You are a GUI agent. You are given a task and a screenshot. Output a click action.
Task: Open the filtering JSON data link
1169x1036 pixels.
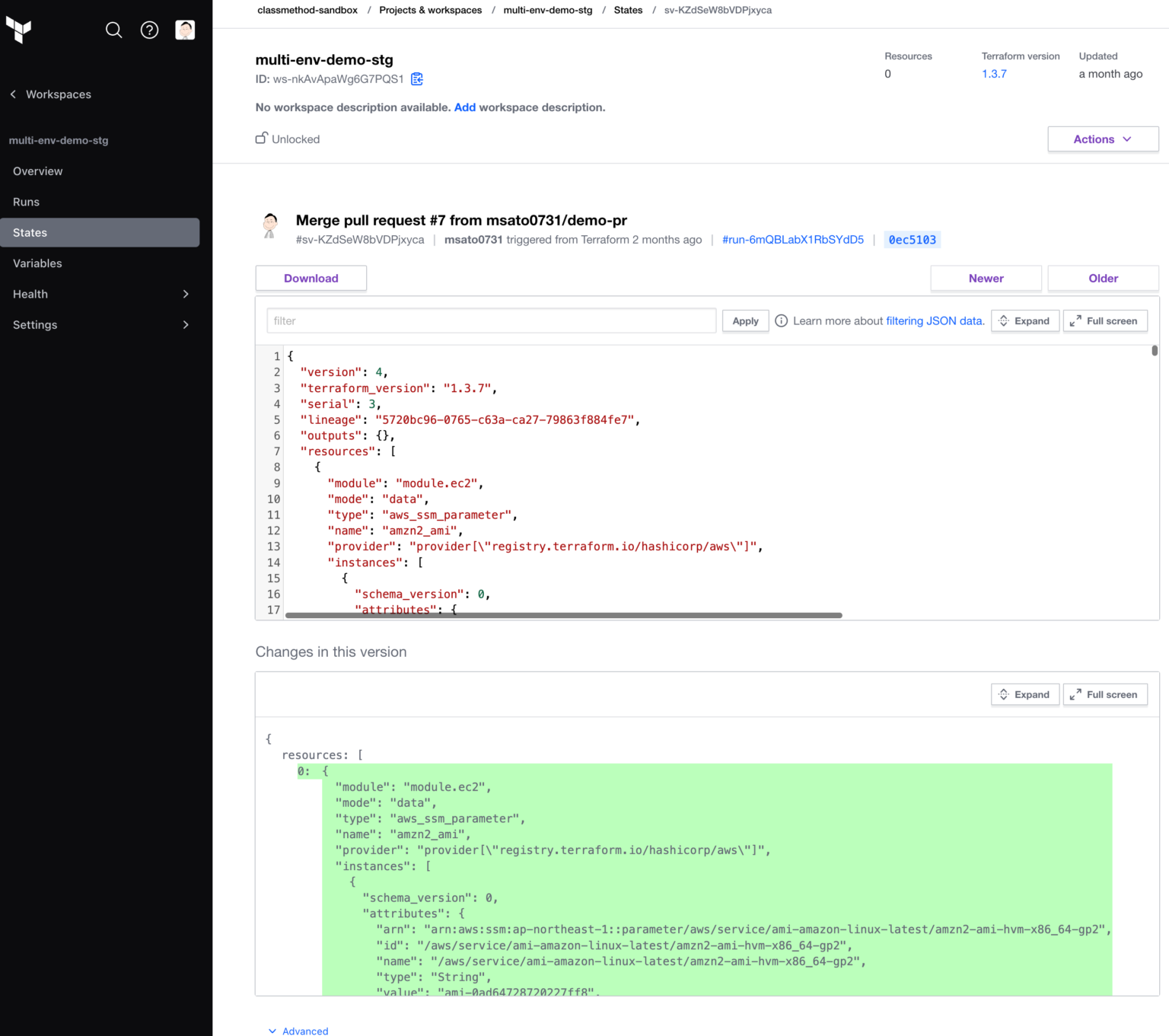(934, 320)
